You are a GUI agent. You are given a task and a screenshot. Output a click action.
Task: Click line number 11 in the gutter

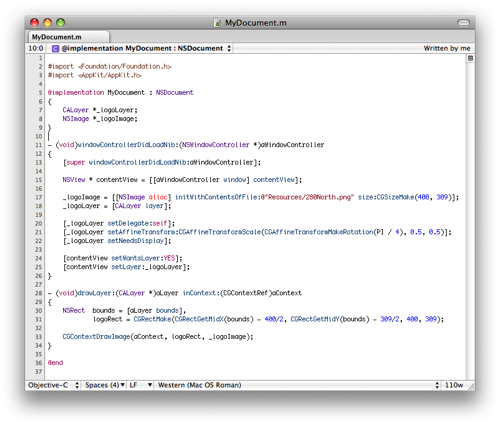[x=38, y=145]
